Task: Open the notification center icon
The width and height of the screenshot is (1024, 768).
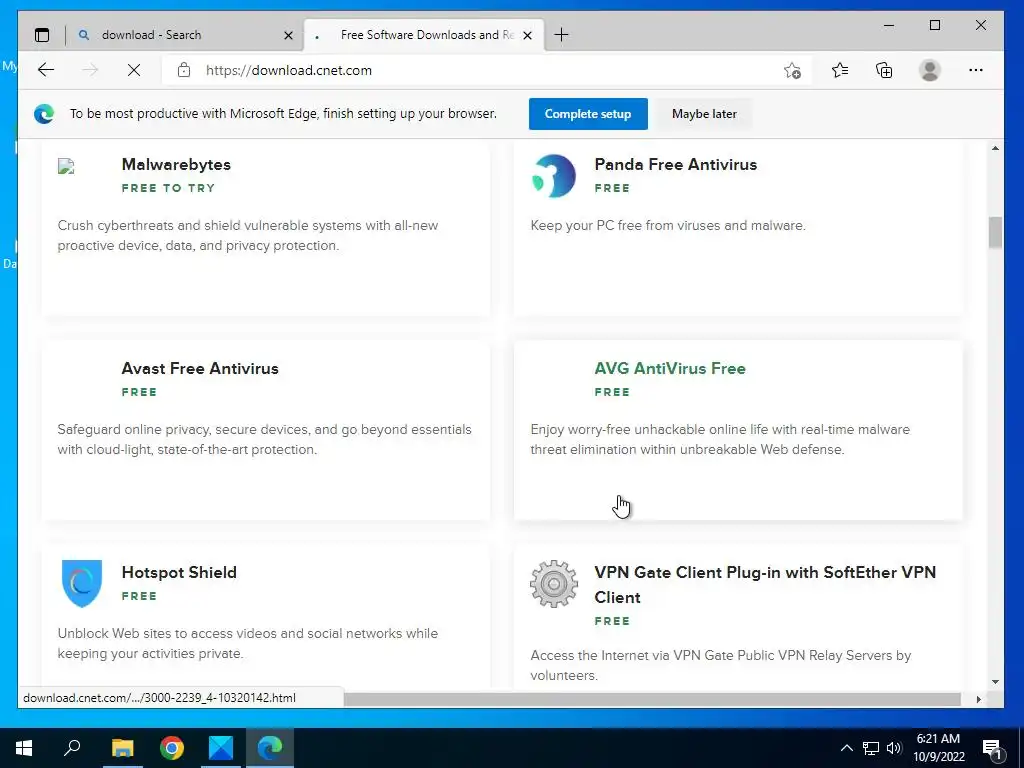Action: click(x=993, y=749)
